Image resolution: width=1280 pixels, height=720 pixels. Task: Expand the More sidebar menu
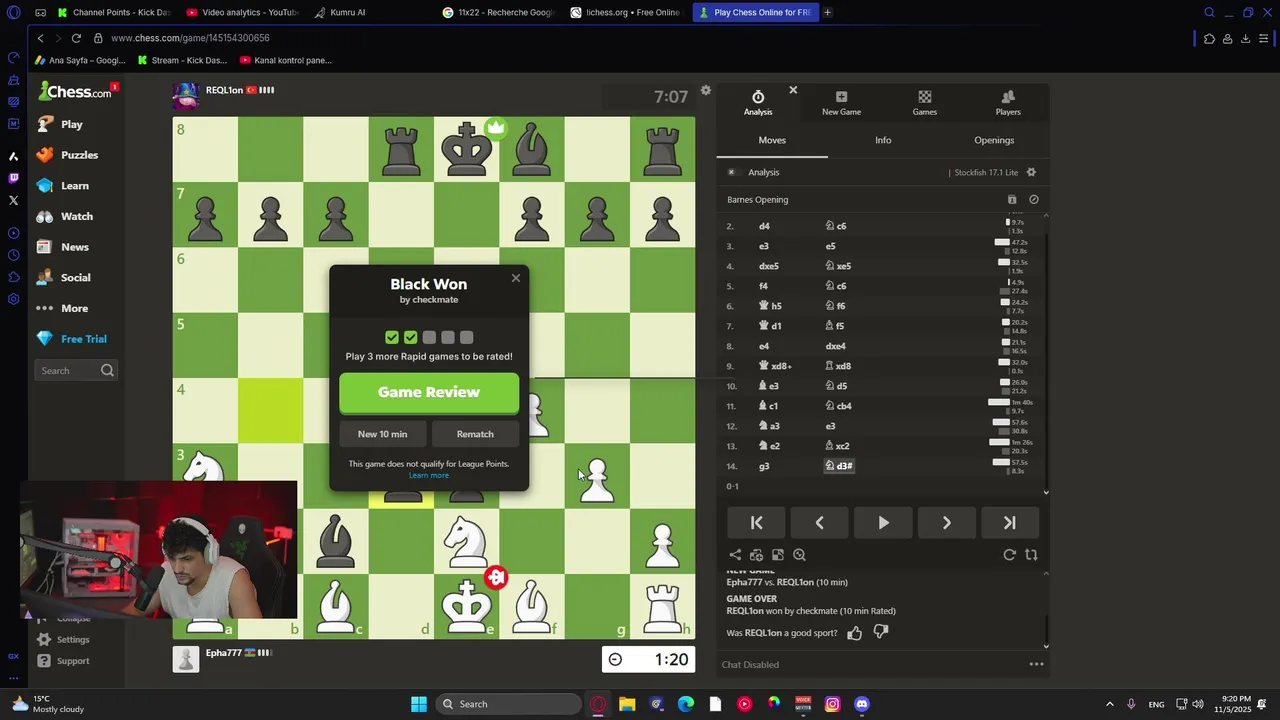pyautogui.click(x=62, y=308)
